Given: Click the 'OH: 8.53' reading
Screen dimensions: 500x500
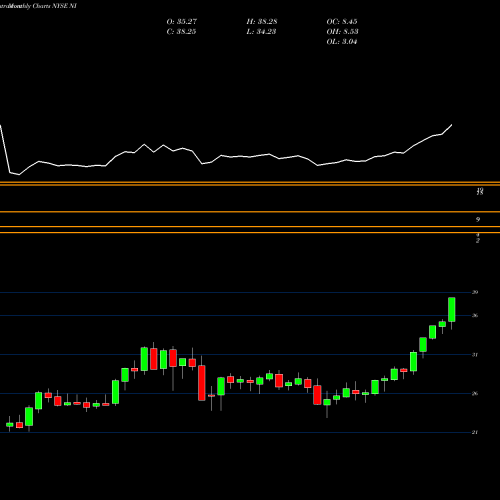Looking at the screenshot, I should 342,32.
